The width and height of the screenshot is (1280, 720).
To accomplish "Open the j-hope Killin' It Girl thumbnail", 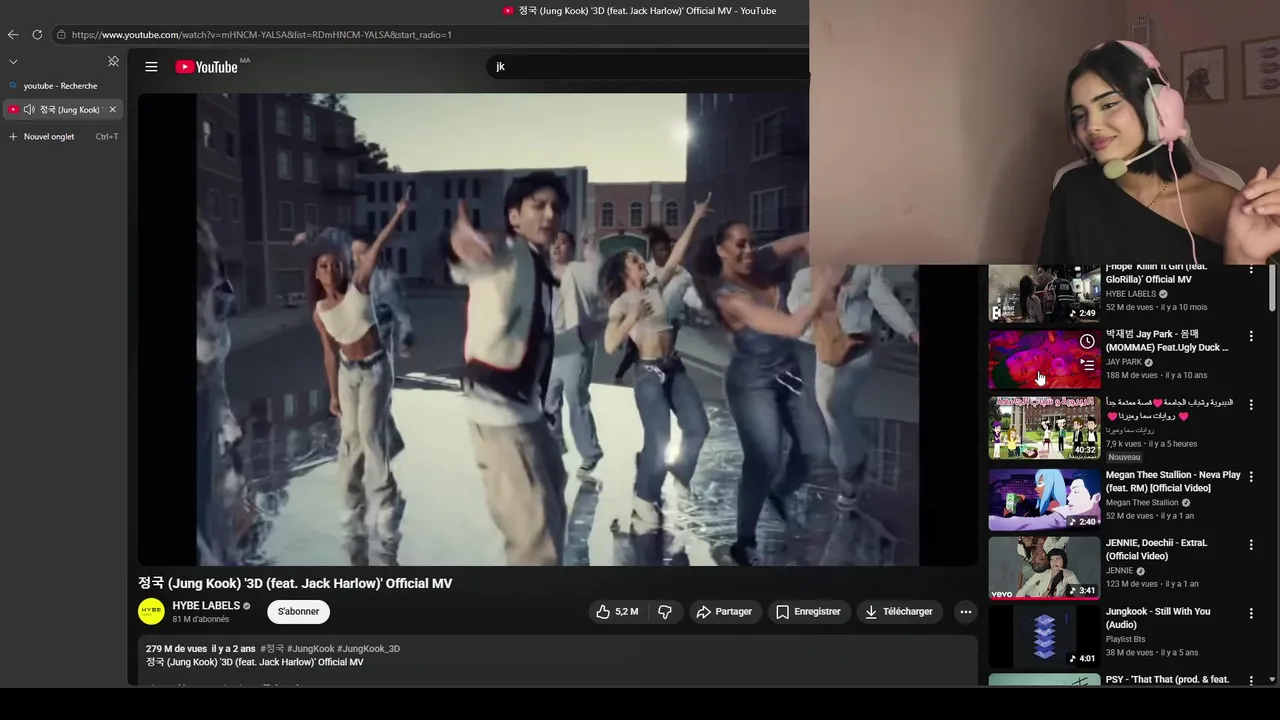I will point(1044,293).
